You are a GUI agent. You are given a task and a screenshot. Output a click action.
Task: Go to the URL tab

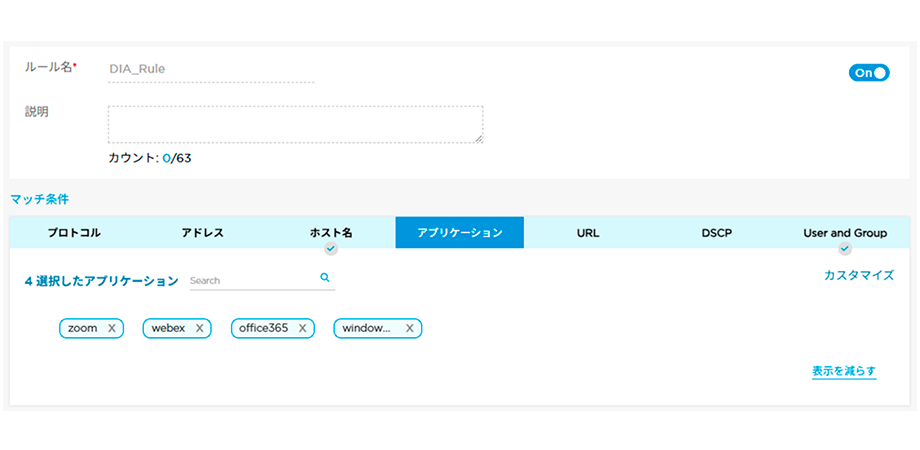[x=588, y=233]
